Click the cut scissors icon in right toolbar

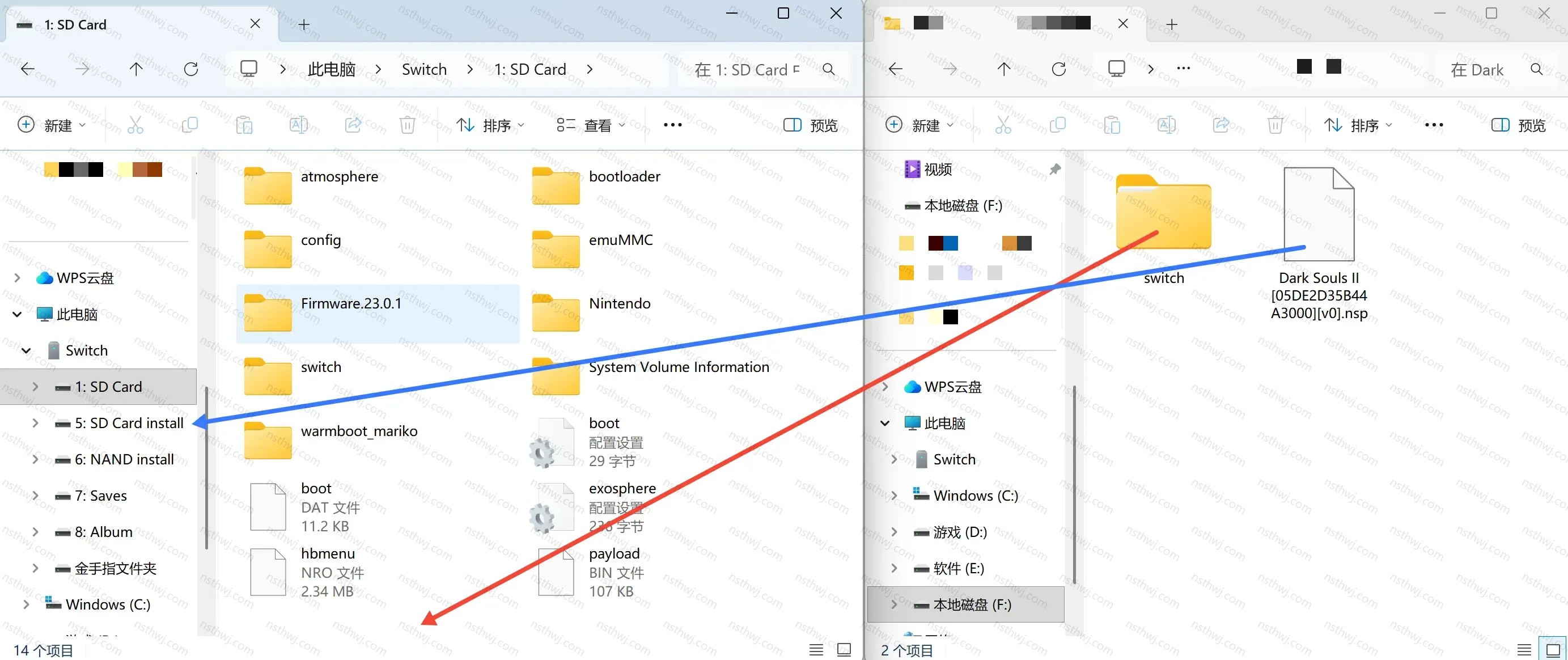click(1003, 125)
